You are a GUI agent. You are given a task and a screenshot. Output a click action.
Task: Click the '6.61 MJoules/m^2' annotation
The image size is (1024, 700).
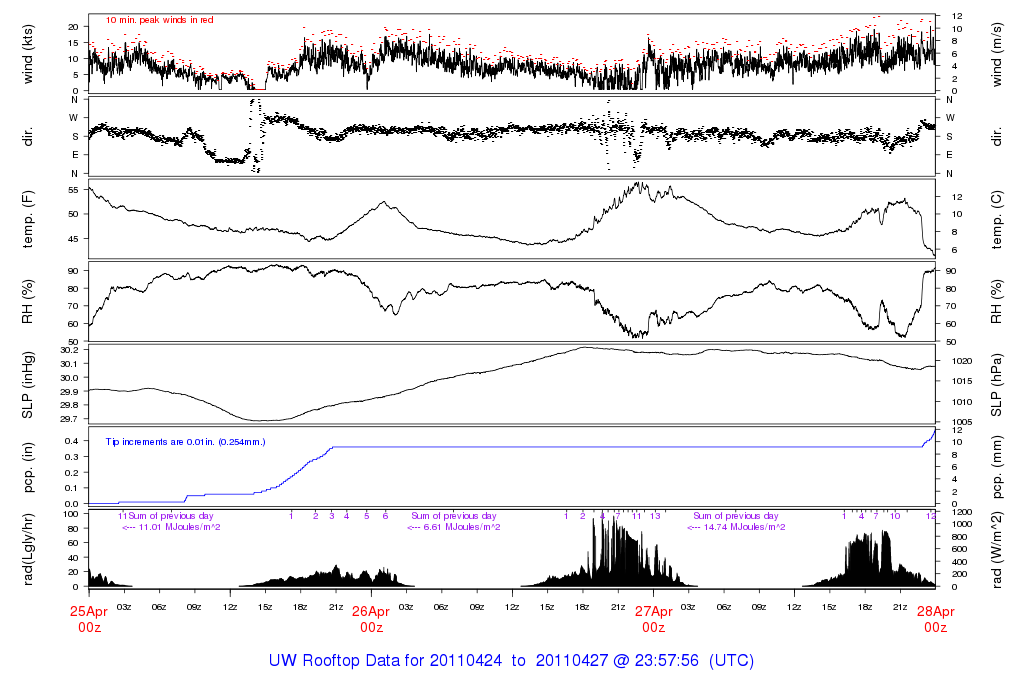coord(462,527)
